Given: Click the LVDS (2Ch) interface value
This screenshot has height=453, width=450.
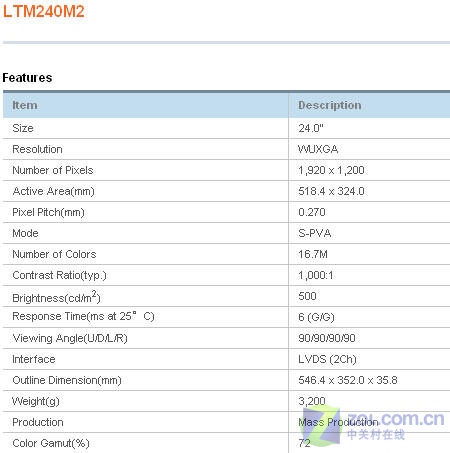Looking at the screenshot, I should (327, 359).
